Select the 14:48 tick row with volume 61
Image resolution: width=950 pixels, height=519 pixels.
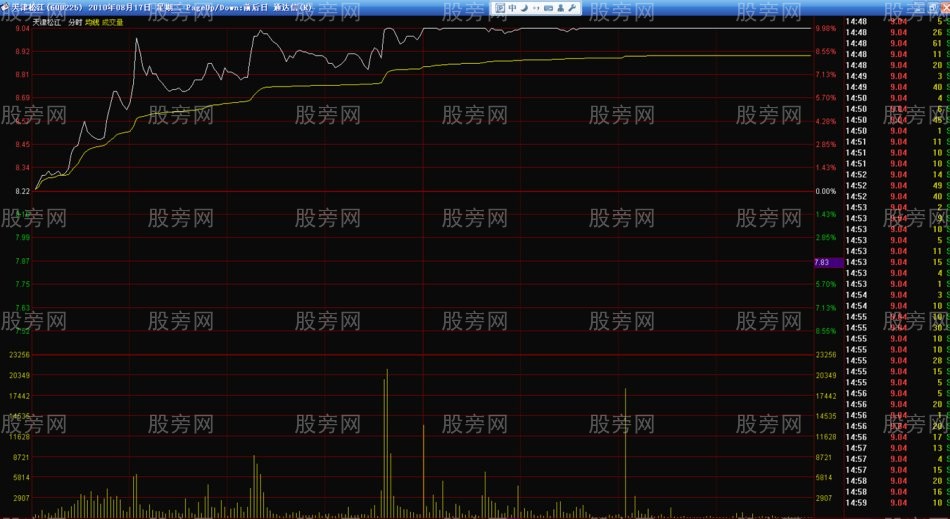coord(897,44)
